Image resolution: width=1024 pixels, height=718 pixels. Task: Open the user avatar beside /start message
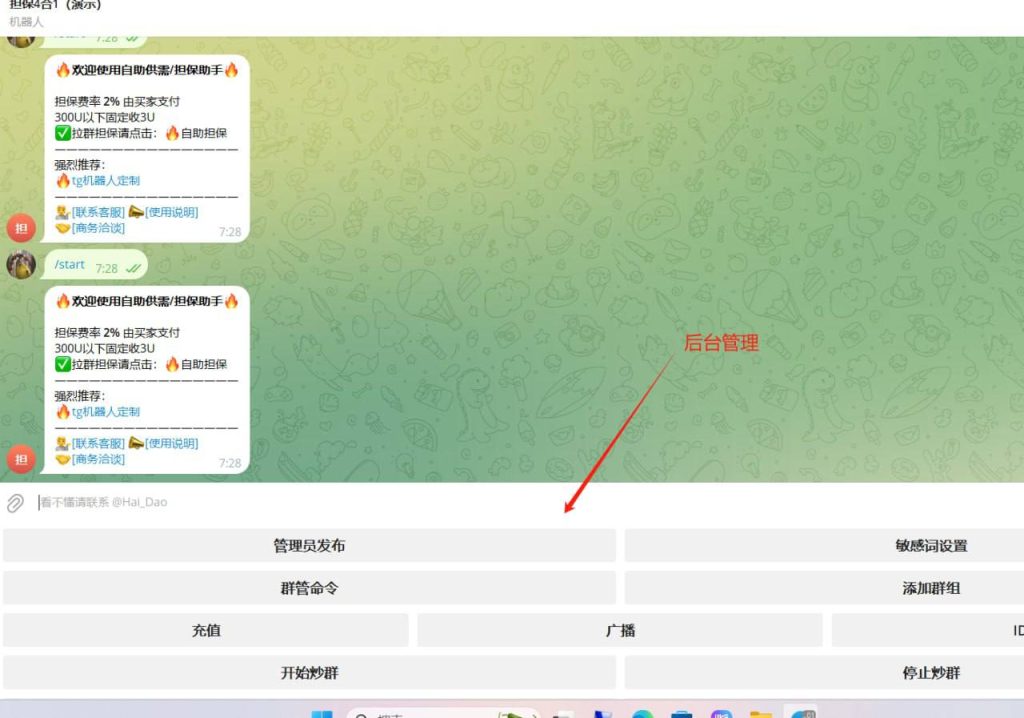21,265
